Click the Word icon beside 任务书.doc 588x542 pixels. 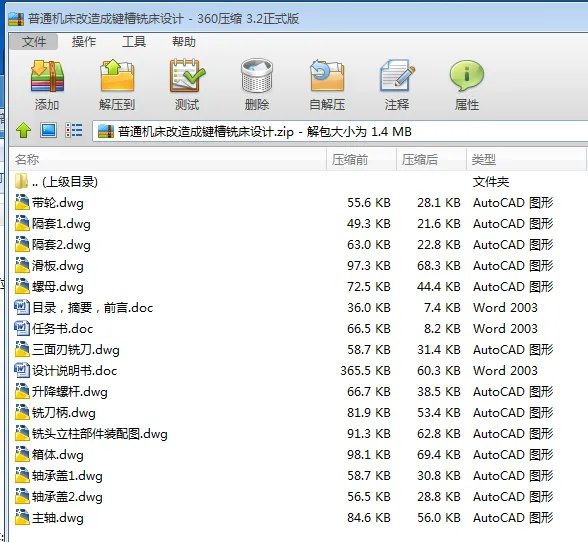point(22,328)
